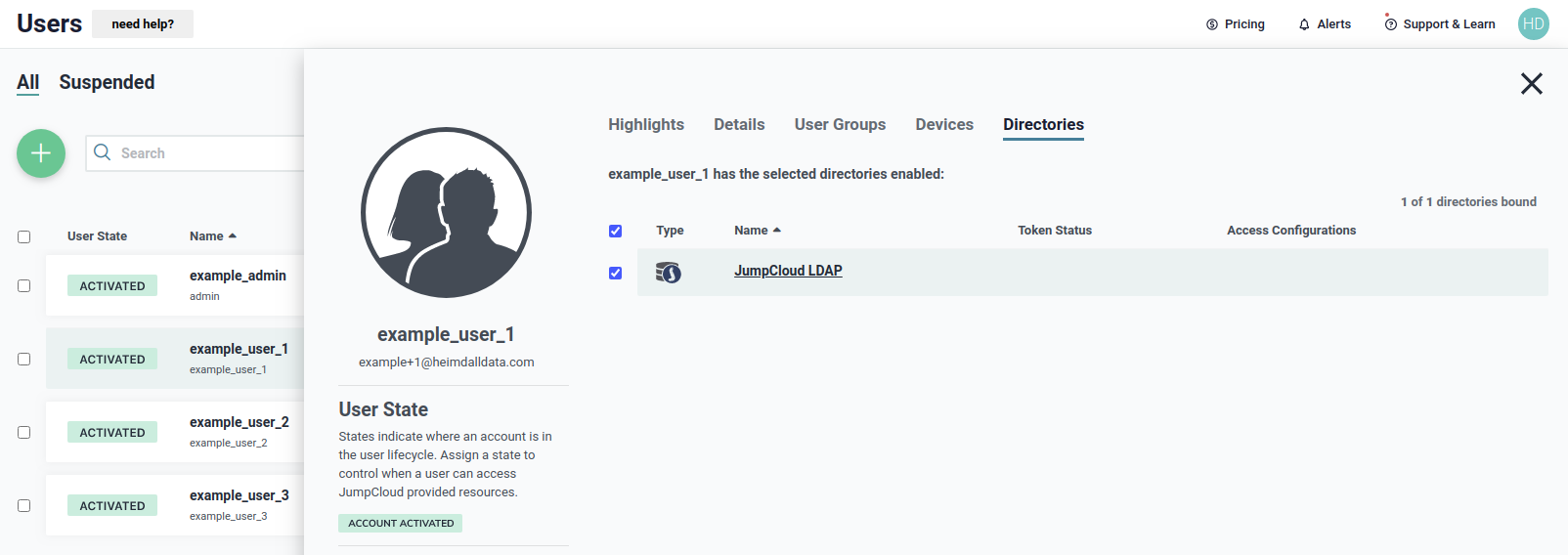1568x555 pixels.
Task: Open Support & Learn menu
Action: pos(1440,24)
